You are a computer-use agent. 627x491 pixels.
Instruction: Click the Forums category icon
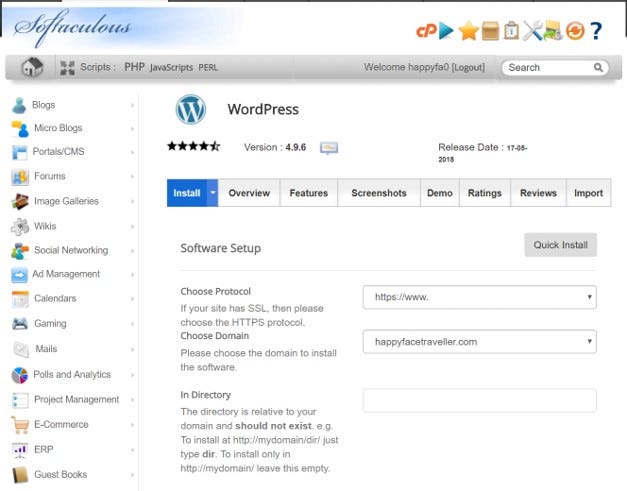(x=20, y=177)
